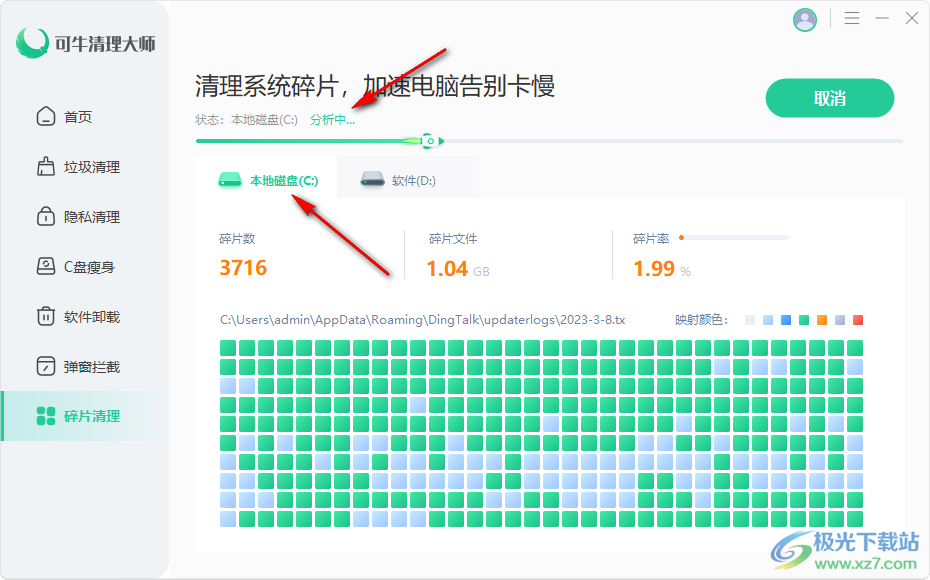Open 软件卸载 software uninstall trash icon

tap(46, 317)
